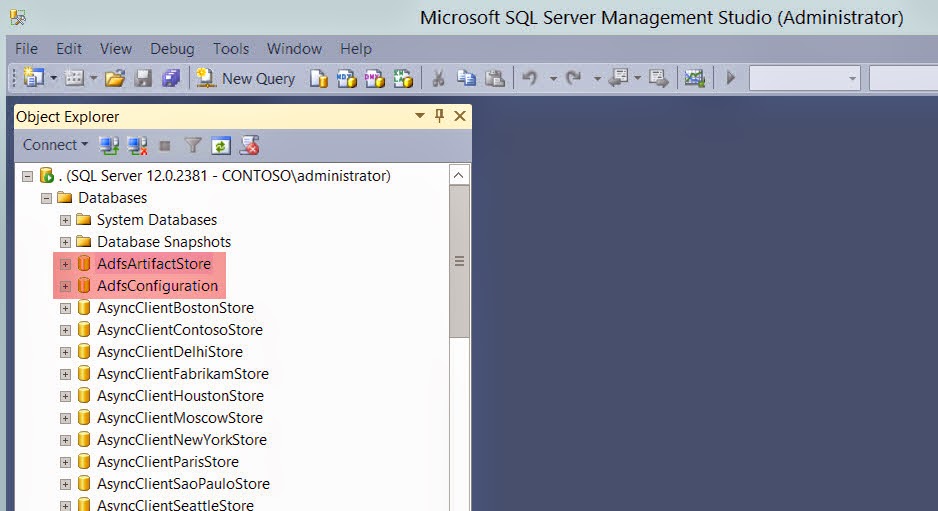Click the Connect Object Explorer icon

109,145
